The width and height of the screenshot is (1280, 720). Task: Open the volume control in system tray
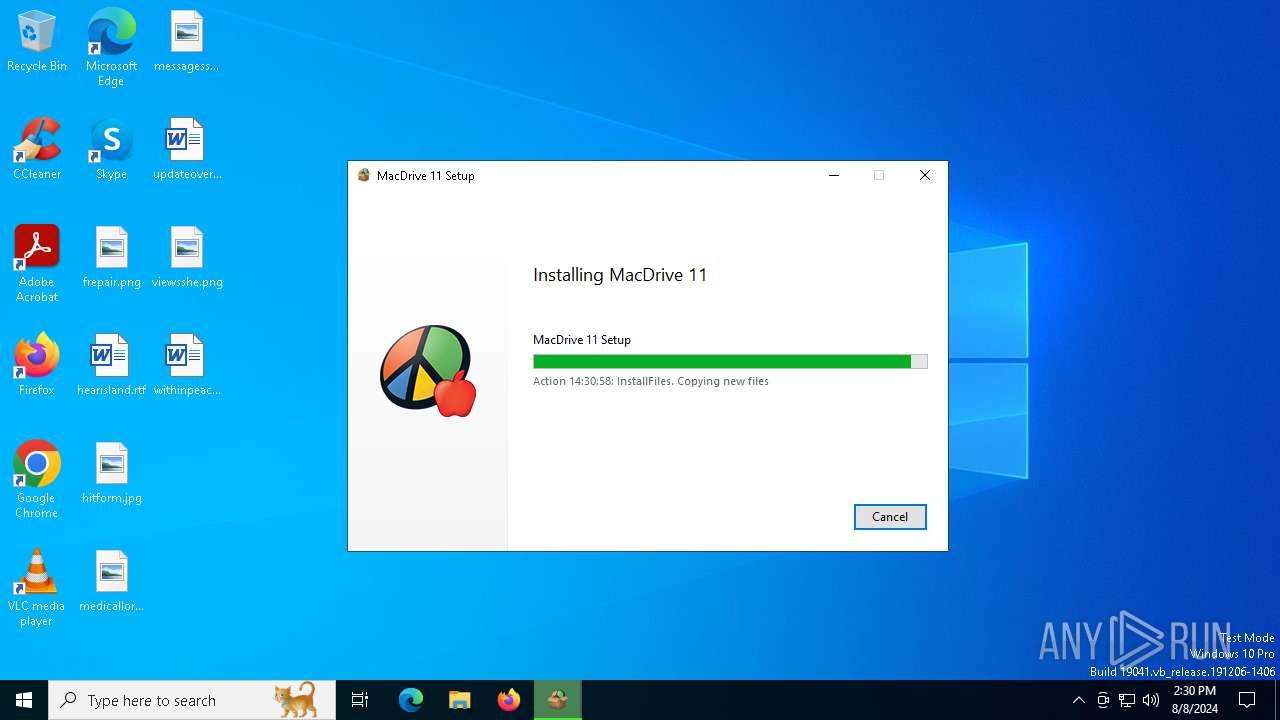coord(1151,700)
